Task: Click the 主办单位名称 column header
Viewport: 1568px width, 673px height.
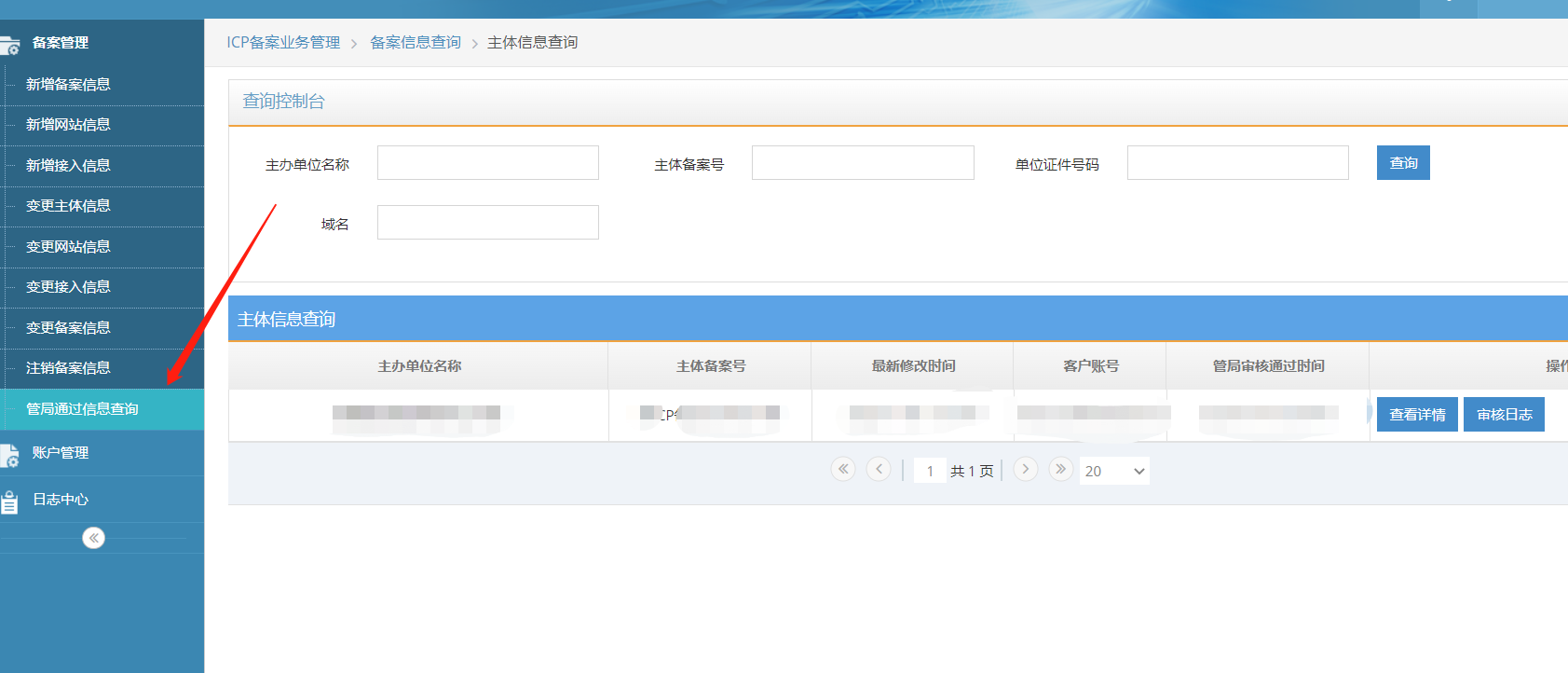Action: click(x=419, y=366)
